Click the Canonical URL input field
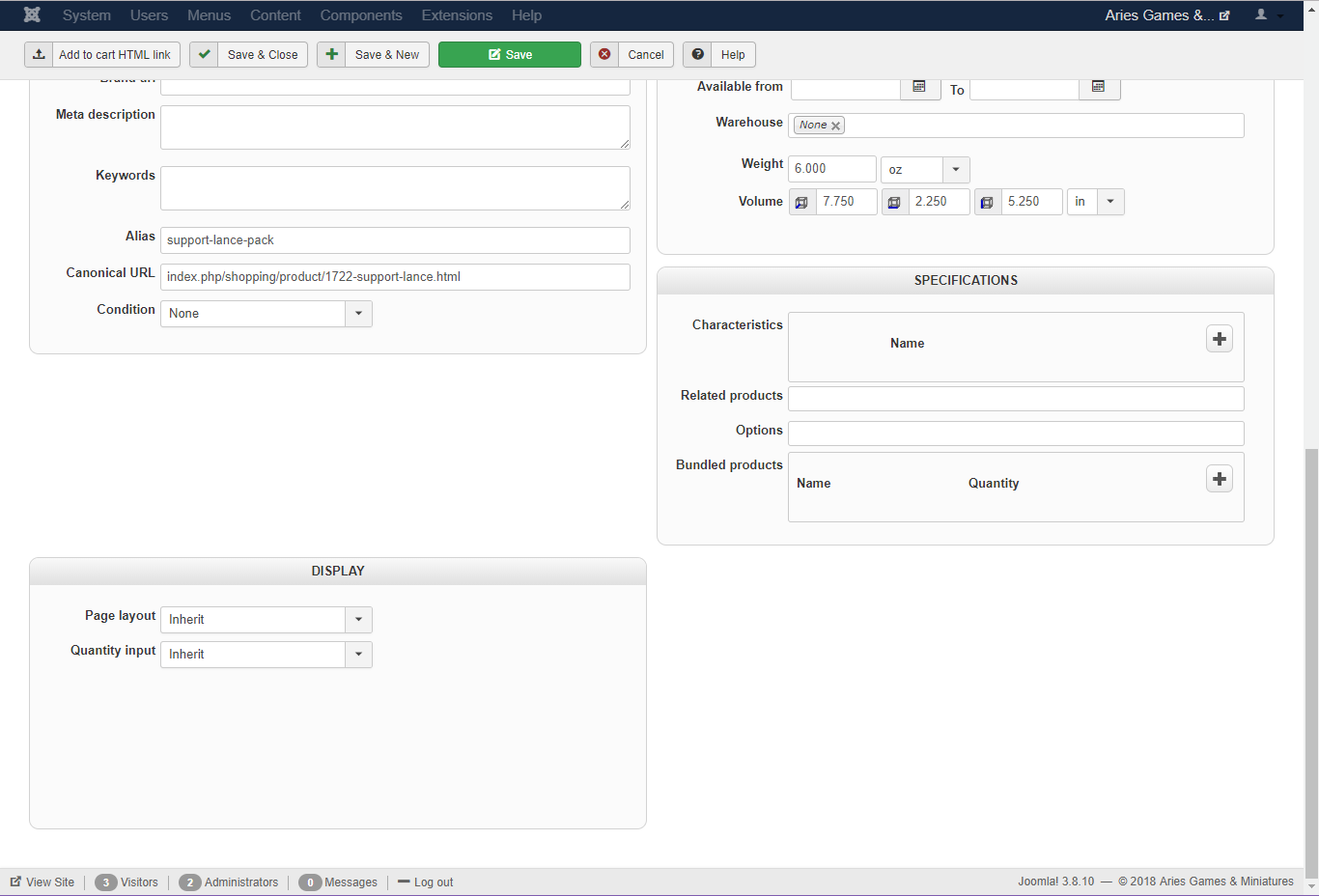 [395, 277]
